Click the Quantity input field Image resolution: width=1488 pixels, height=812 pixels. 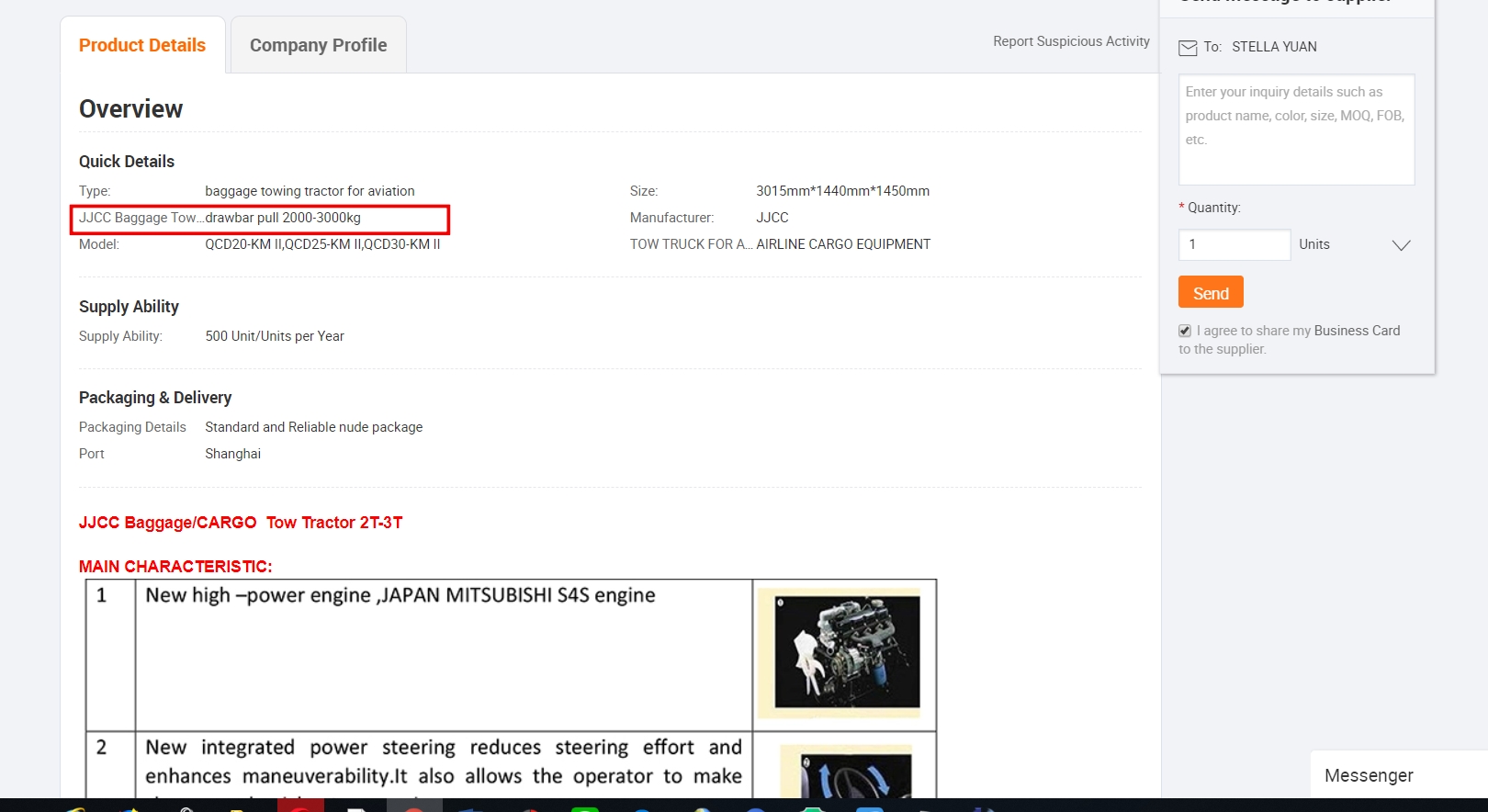tap(1234, 245)
